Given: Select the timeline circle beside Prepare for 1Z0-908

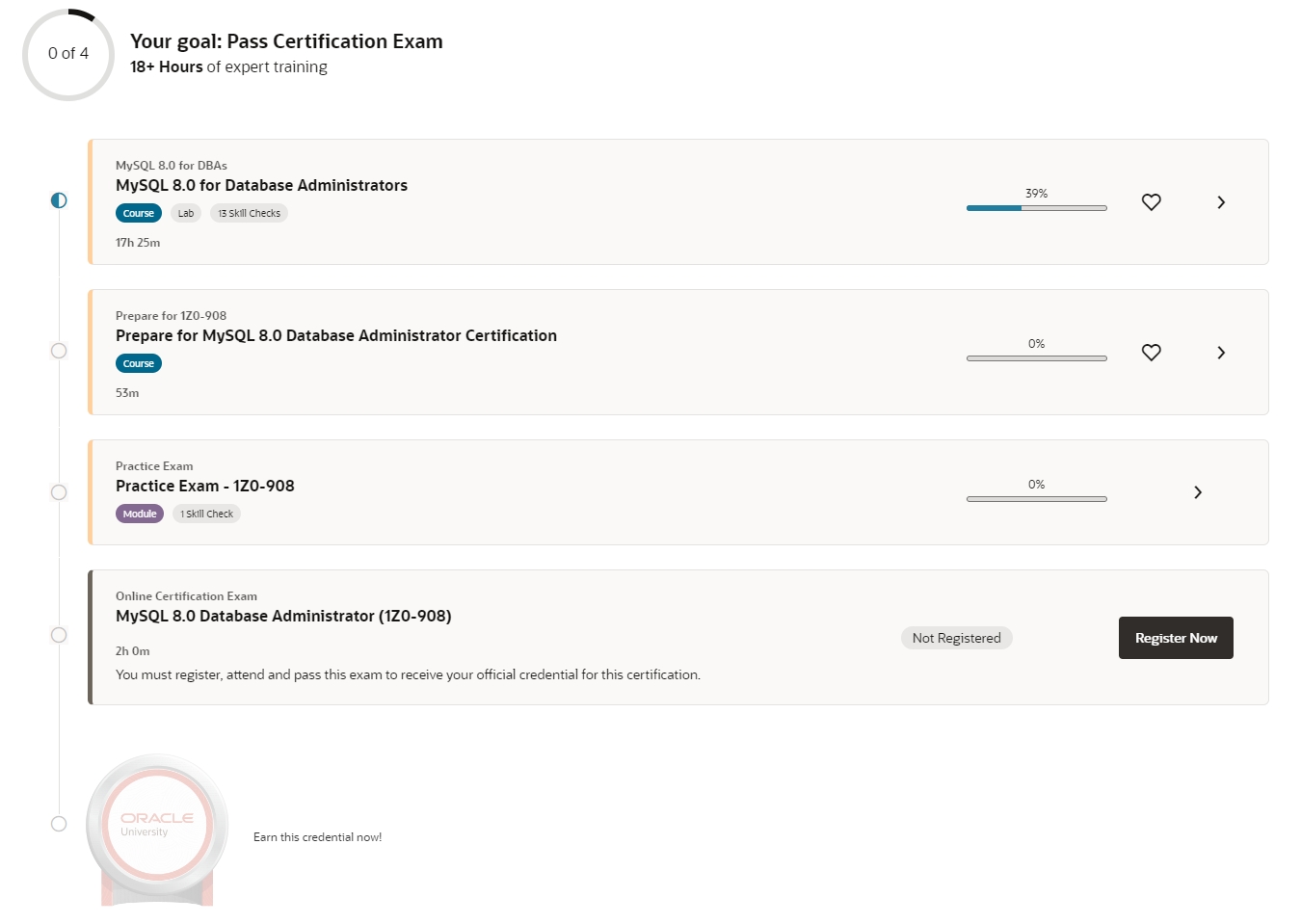Looking at the screenshot, I should pyautogui.click(x=59, y=351).
